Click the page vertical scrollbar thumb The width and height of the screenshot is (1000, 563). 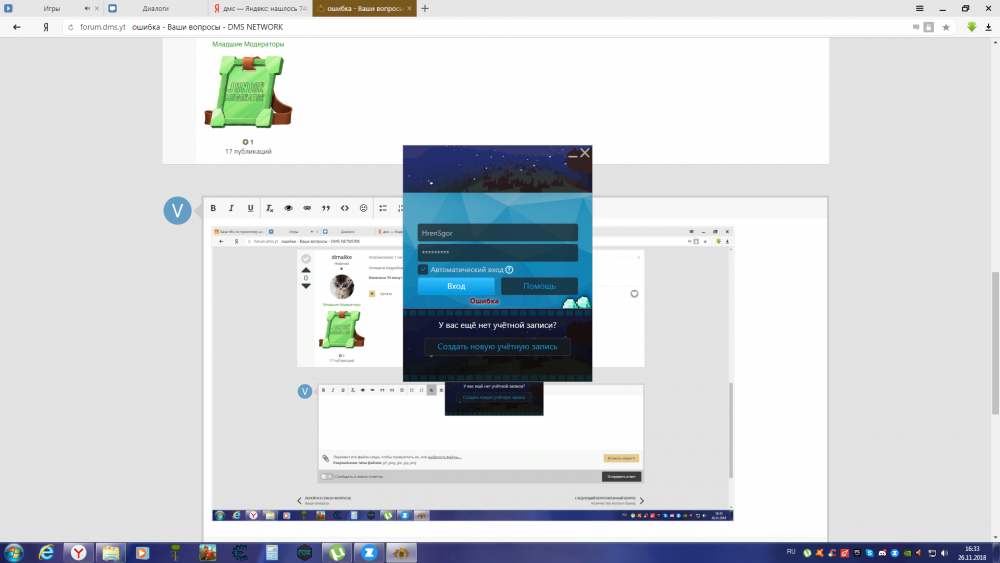coord(995,343)
